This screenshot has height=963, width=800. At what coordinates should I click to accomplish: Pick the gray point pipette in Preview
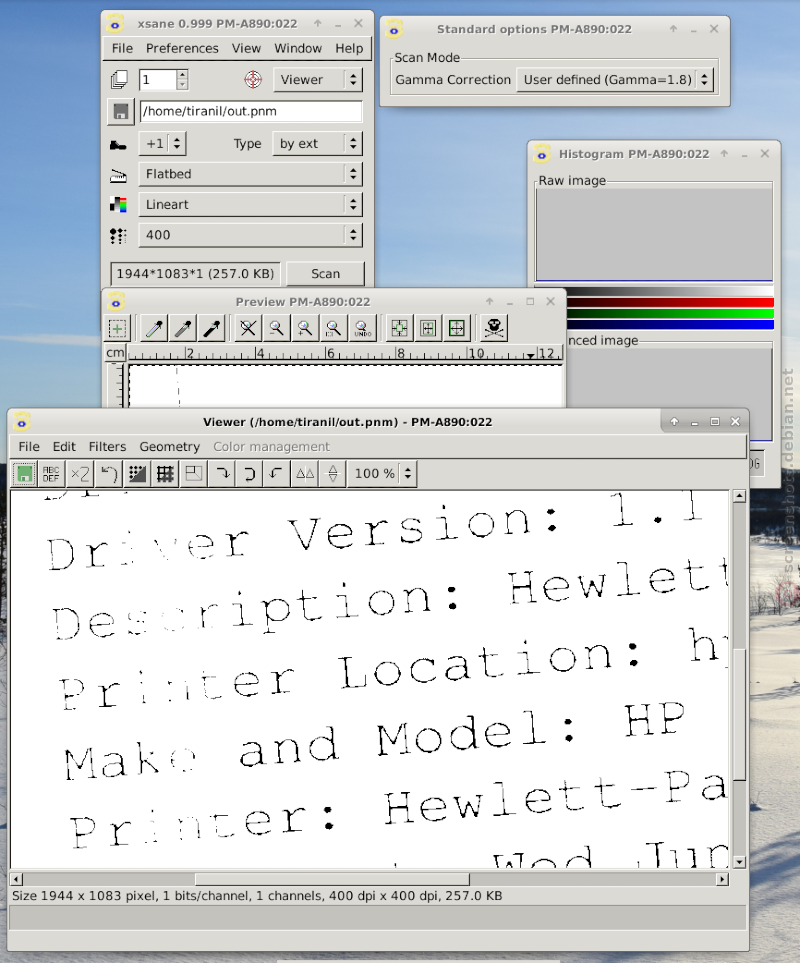pyautogui.click(x=183, y=329)
